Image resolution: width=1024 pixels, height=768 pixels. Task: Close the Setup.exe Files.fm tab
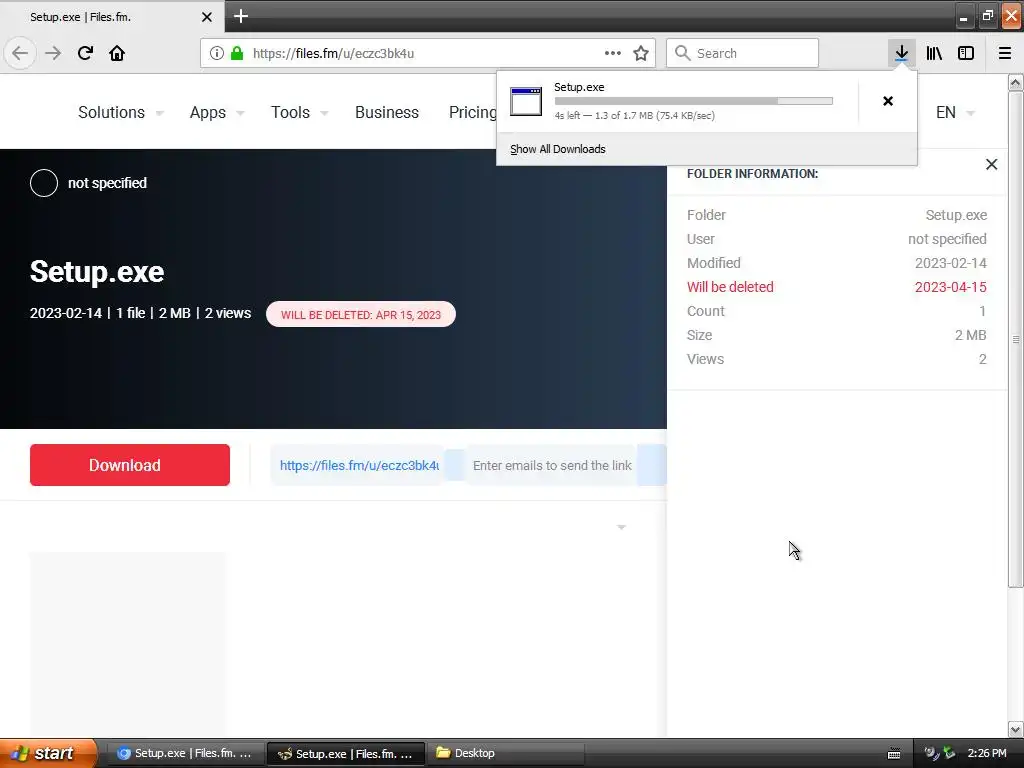pos(207,17)
